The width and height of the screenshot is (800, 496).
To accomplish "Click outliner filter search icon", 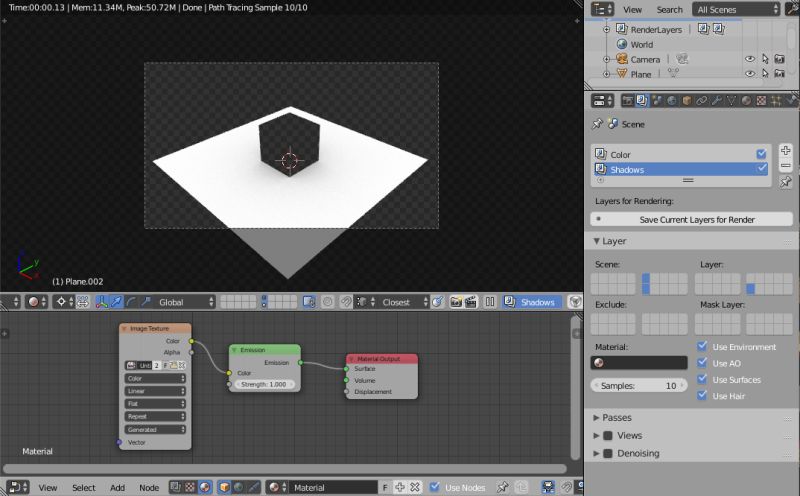I will pos(793,9).
